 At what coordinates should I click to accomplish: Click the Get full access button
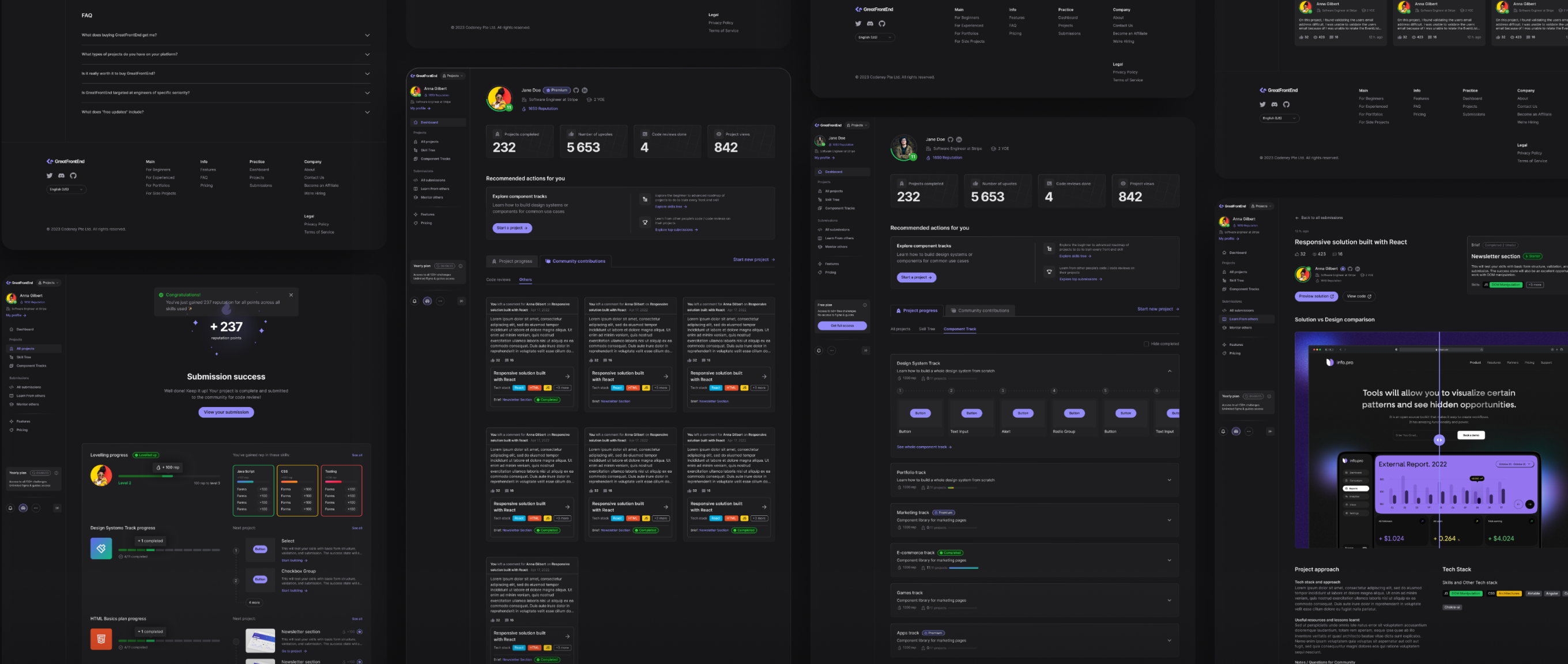pos(842,326)
